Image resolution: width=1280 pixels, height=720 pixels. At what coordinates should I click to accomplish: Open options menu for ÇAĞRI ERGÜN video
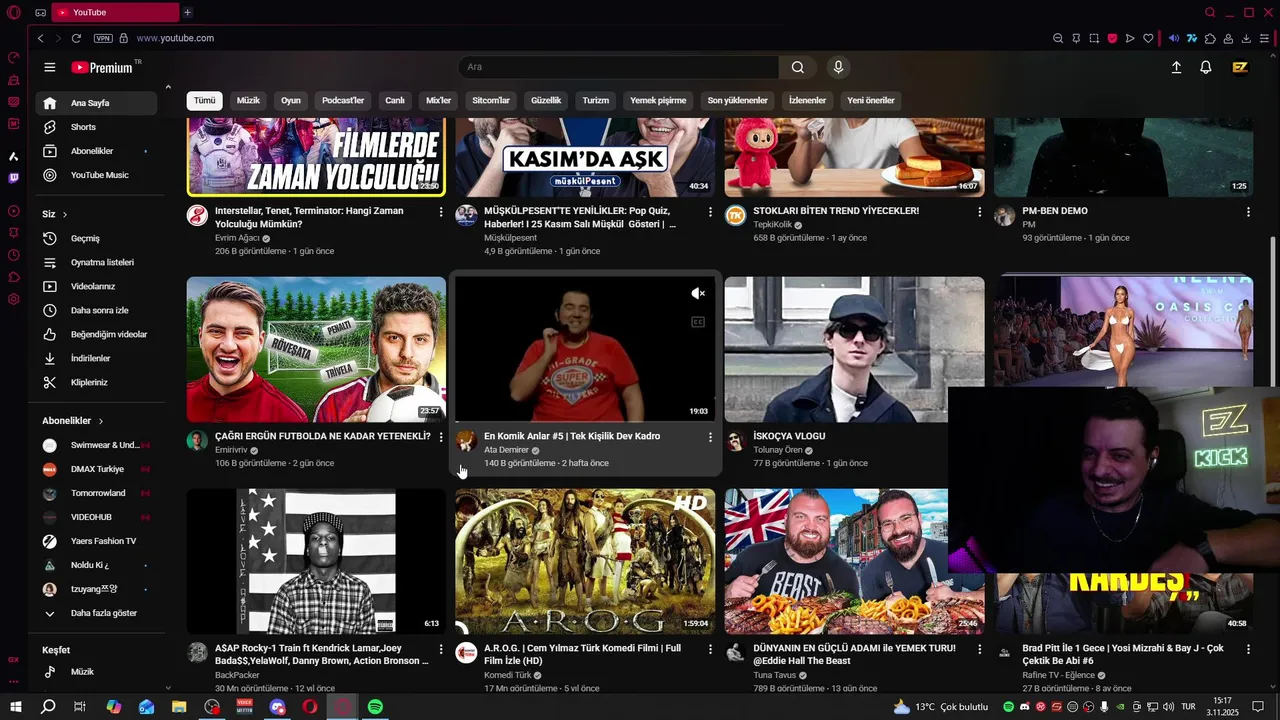tap(441, 437)
